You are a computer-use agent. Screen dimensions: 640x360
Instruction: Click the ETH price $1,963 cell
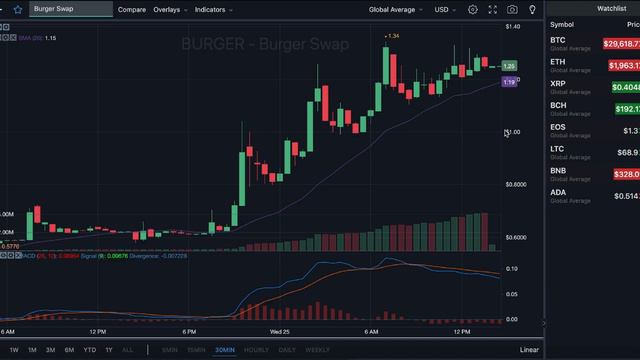(x=624, y=65)
